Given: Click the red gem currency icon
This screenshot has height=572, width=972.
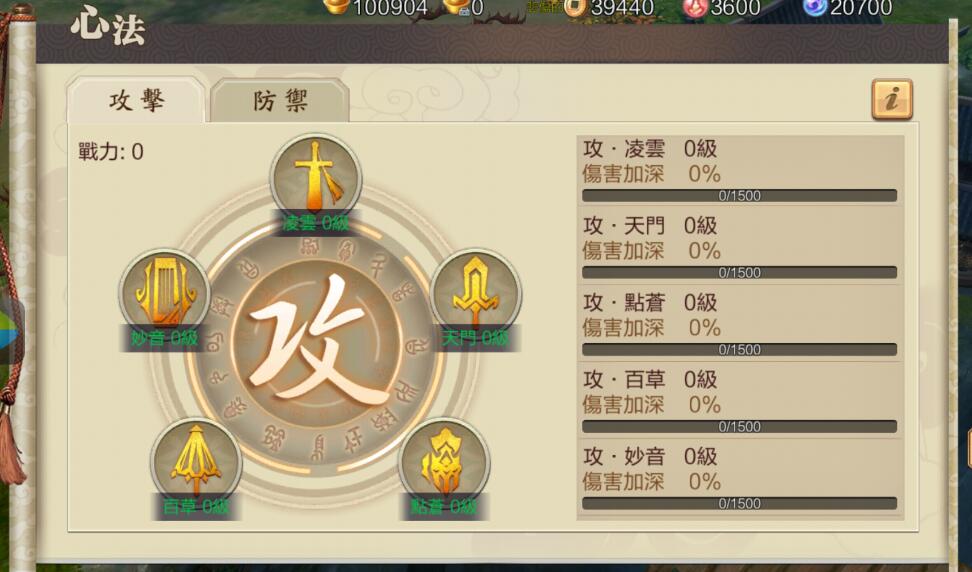Looking at the screenshot, I should coord(695,7).
